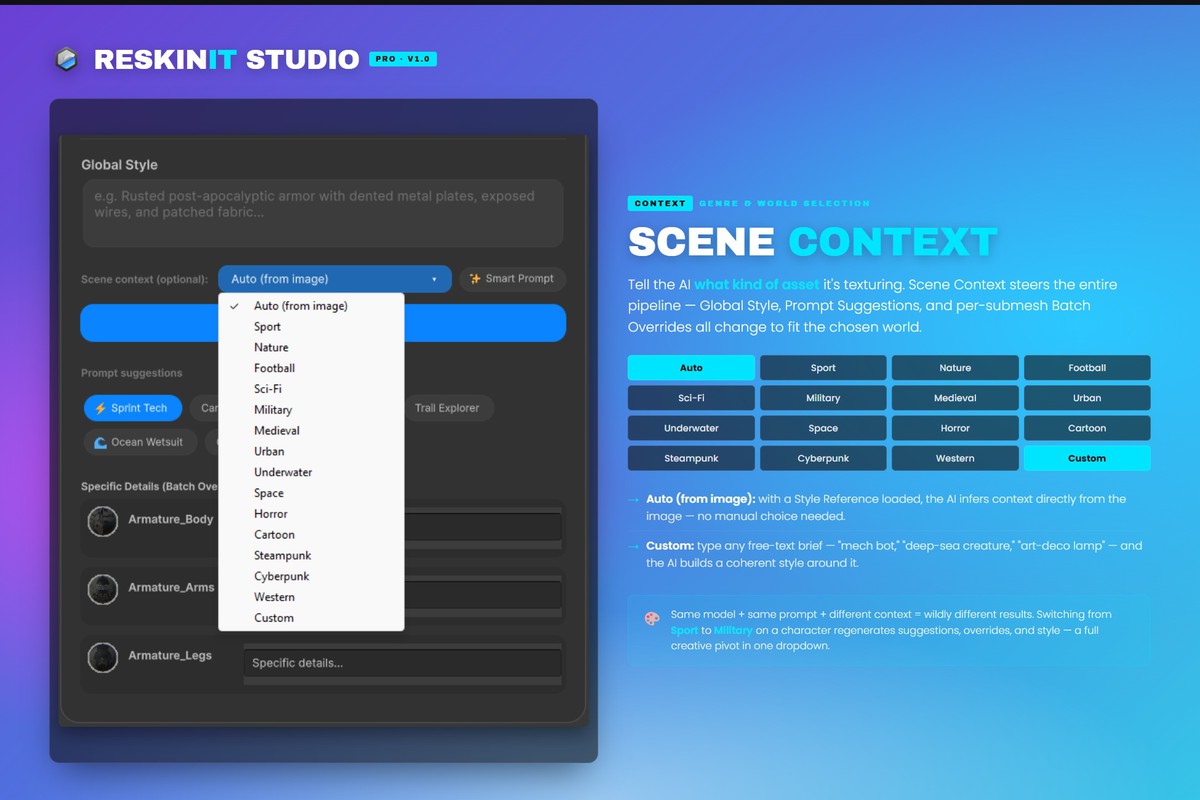The image size is (1200, 800).
Task: Choose Football from the dropdown list
Action: (x=311, y=368)
